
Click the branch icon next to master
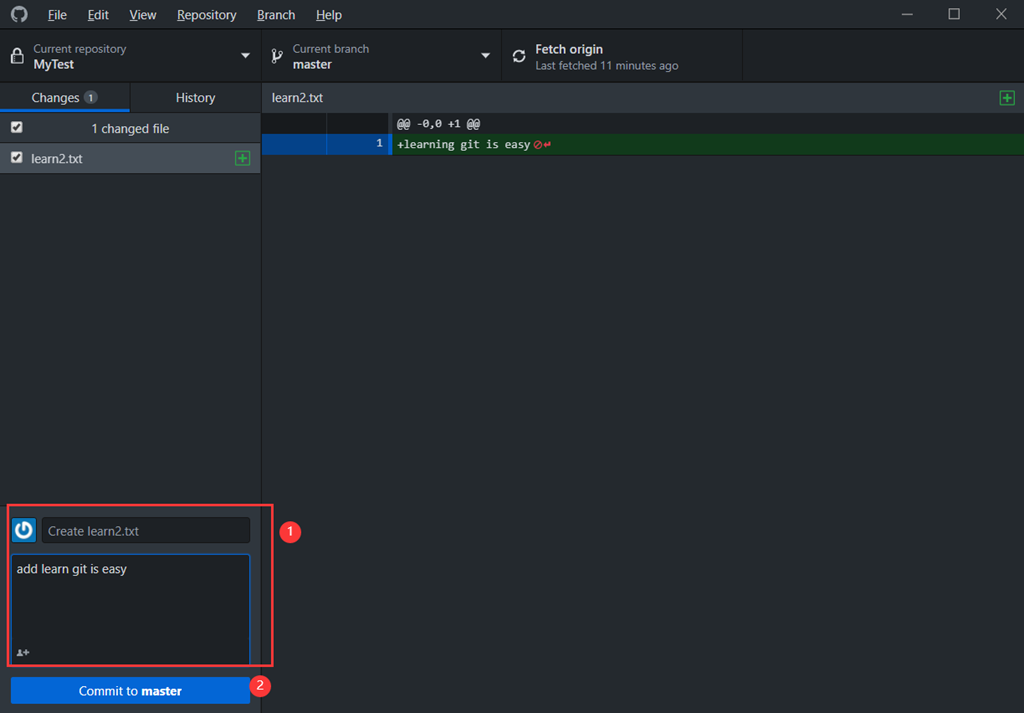pos(277,57)
